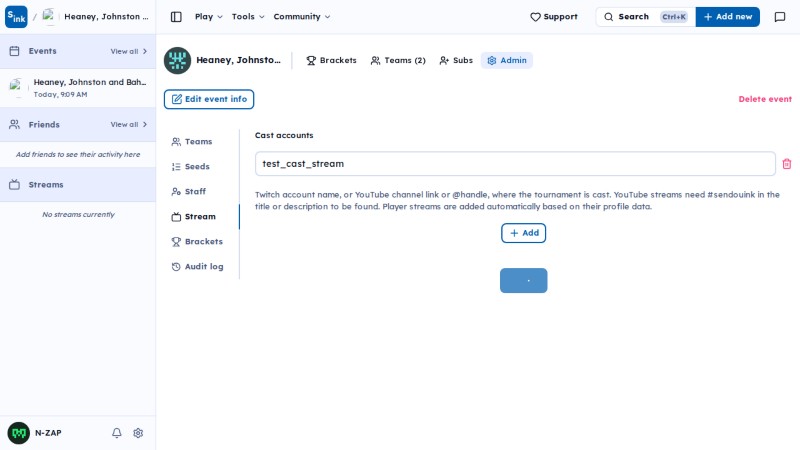Screen dimensions: 800x450
Task: View all Friends
Action: (129, 124)
